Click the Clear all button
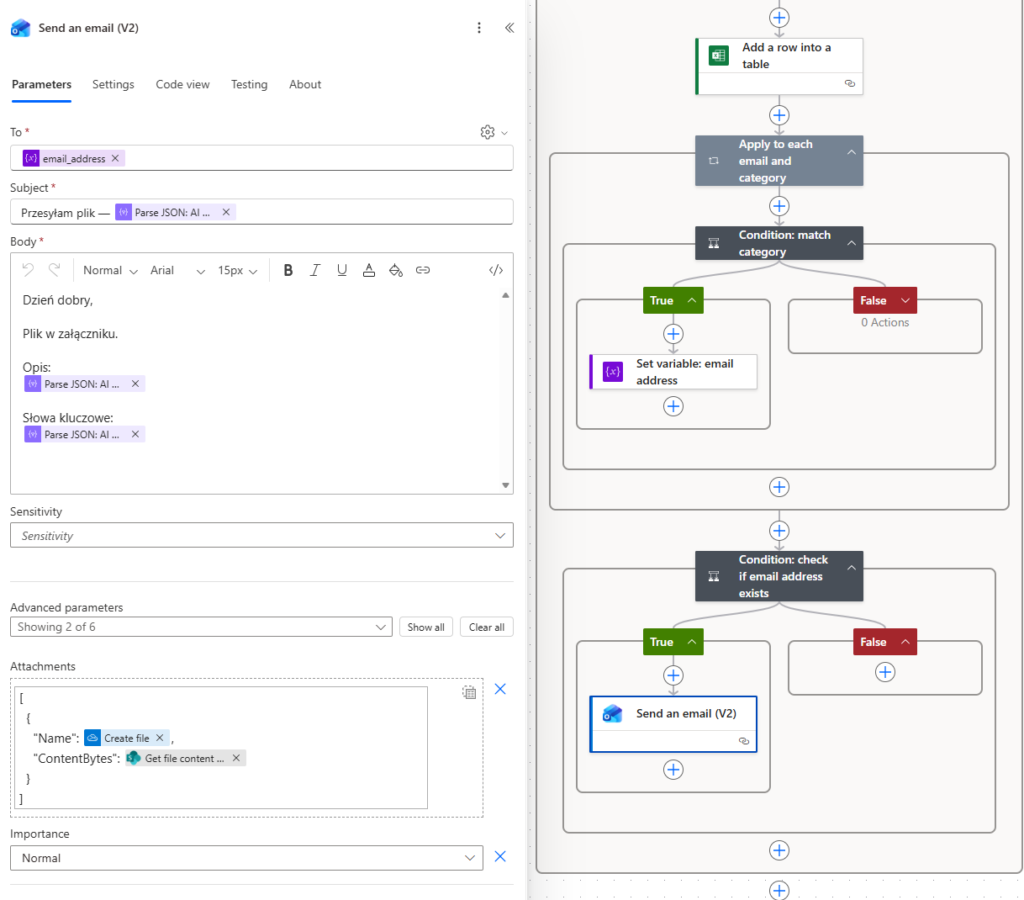The width and height of the screenshot is (1024, 900). (x=487, y=627)
